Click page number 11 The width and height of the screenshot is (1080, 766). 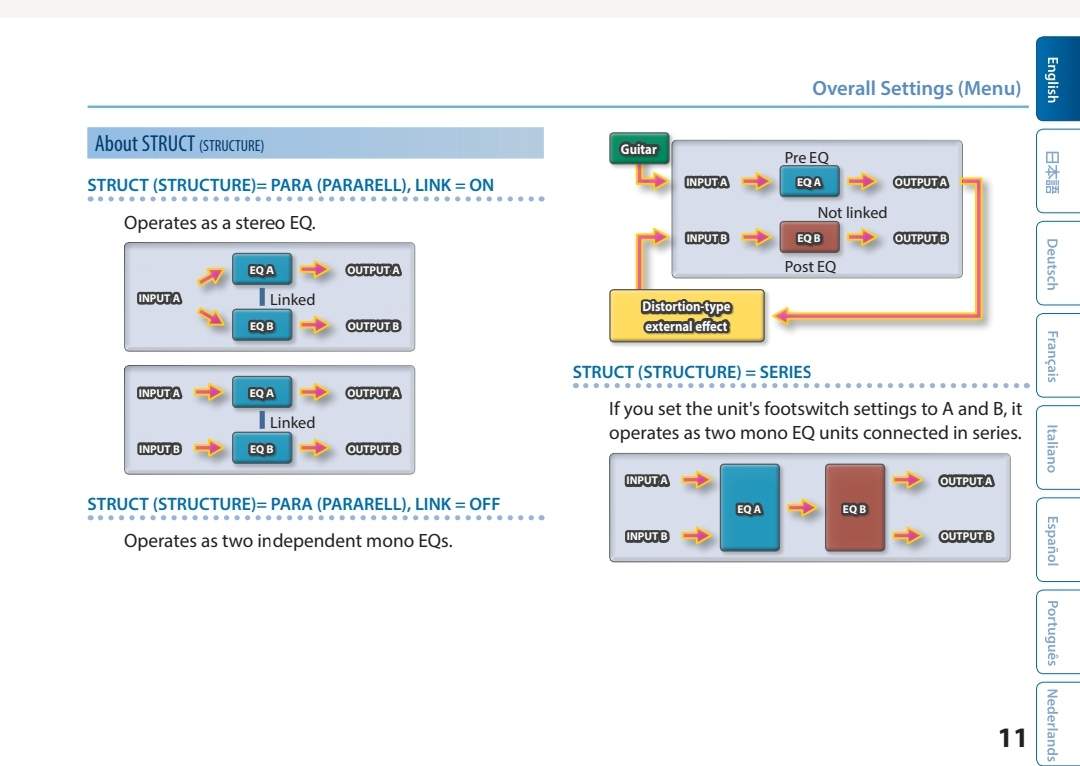coord(1012,738)
